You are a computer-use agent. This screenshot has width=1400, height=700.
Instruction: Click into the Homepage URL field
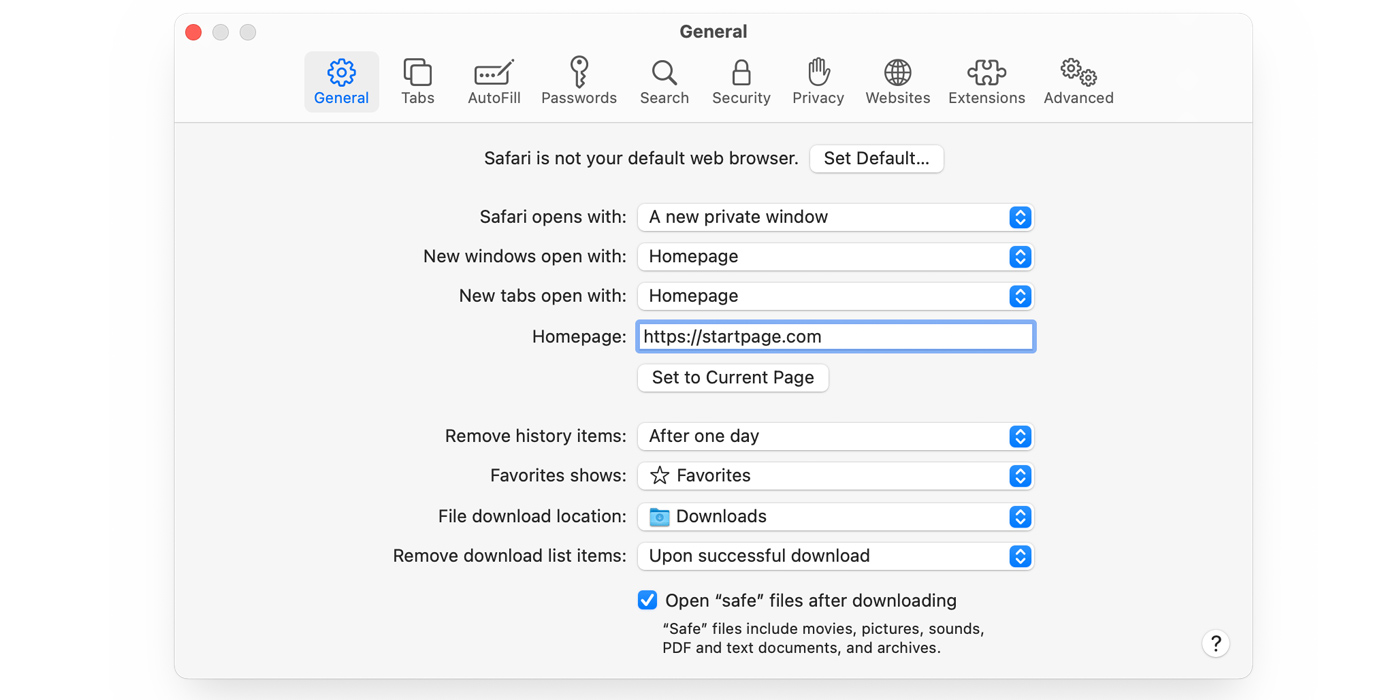point(835,337)
